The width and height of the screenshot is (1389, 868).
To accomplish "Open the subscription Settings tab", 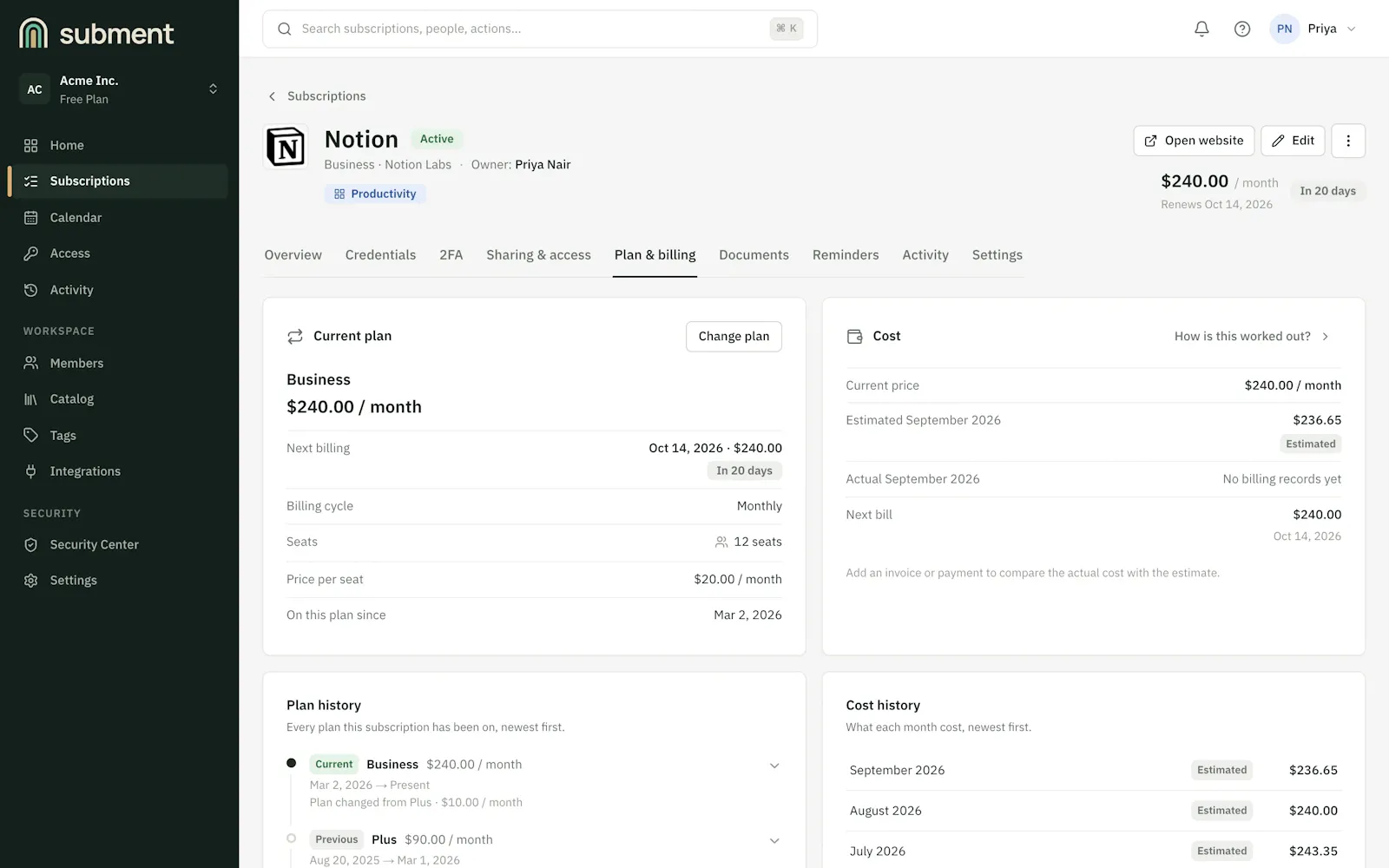I will point(997,255).
